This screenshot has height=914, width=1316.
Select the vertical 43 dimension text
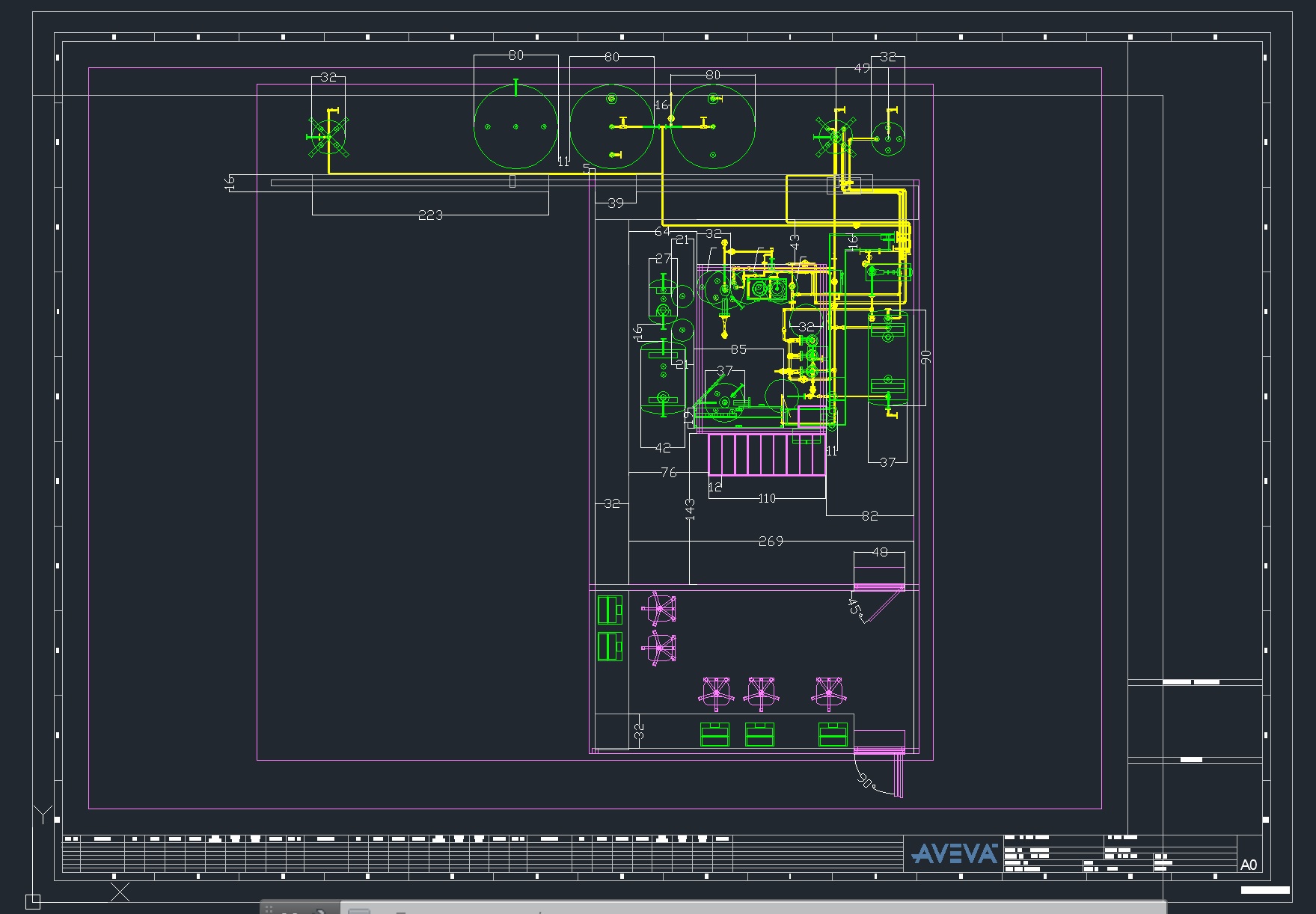(795, 242)
